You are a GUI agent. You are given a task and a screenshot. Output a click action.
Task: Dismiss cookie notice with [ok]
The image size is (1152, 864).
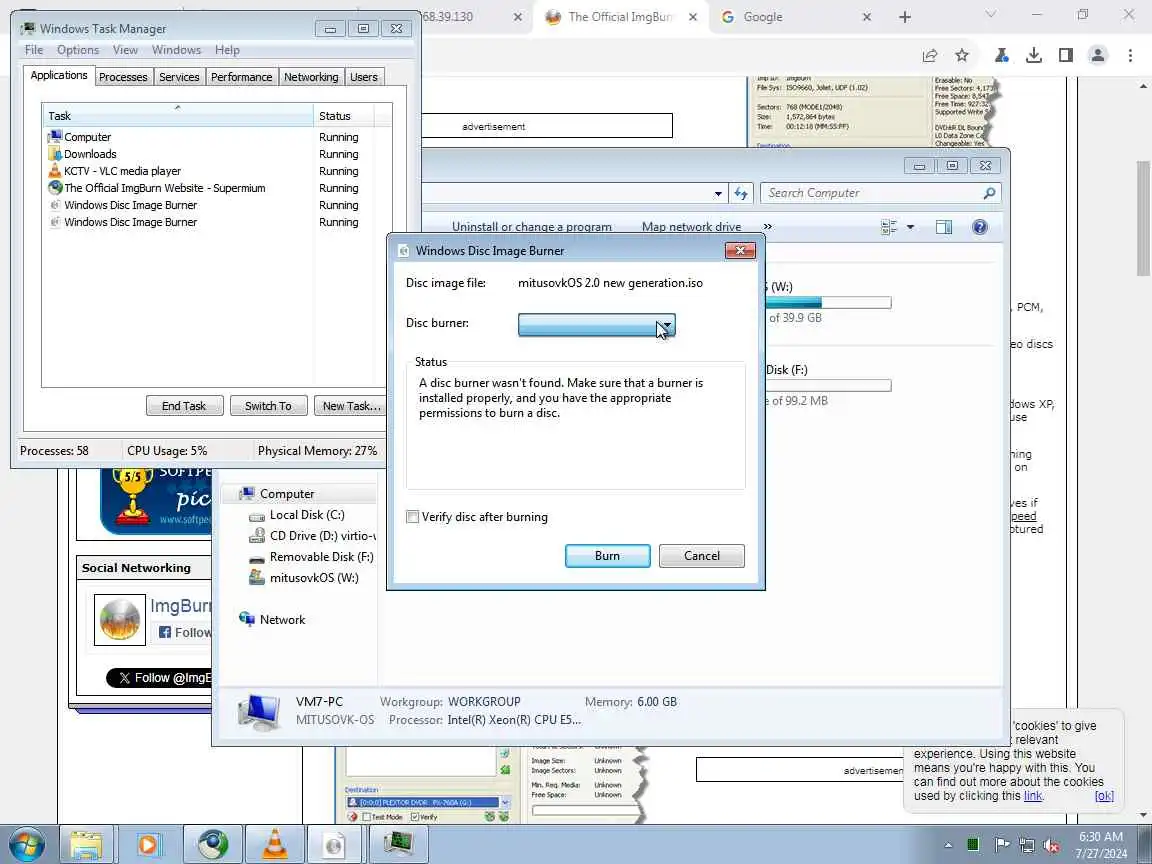(x=1104, y=796)
